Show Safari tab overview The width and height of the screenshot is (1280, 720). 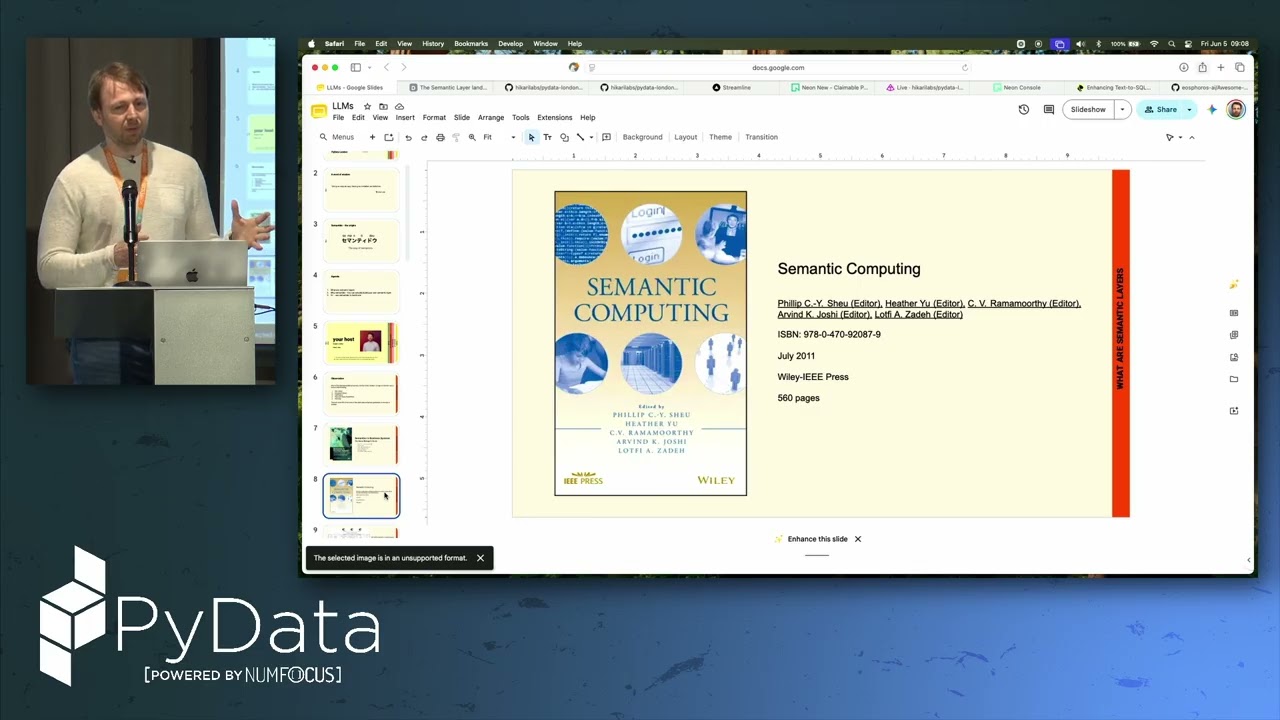point(1240,67)
